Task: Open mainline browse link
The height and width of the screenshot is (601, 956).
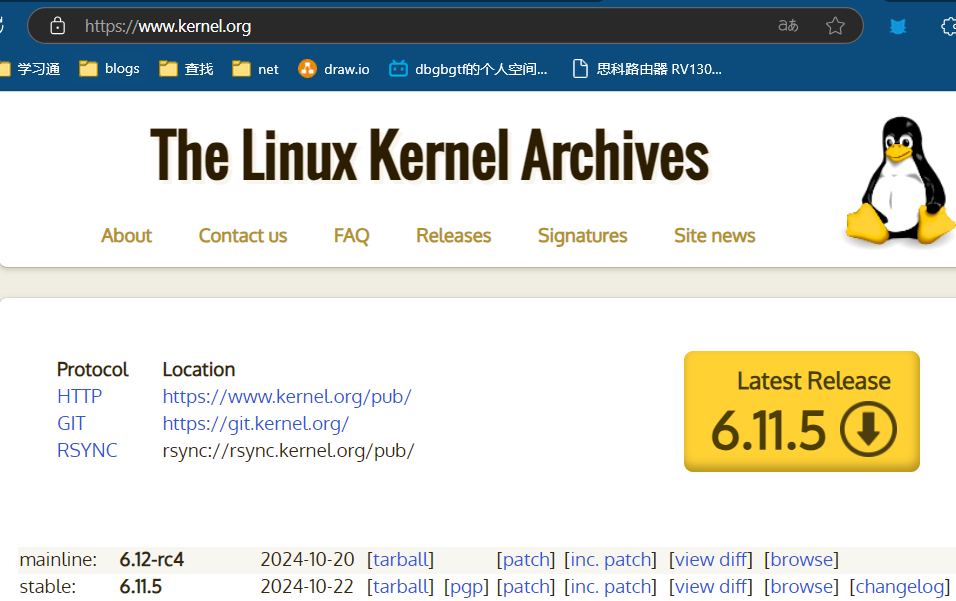Action: [801, 559]
